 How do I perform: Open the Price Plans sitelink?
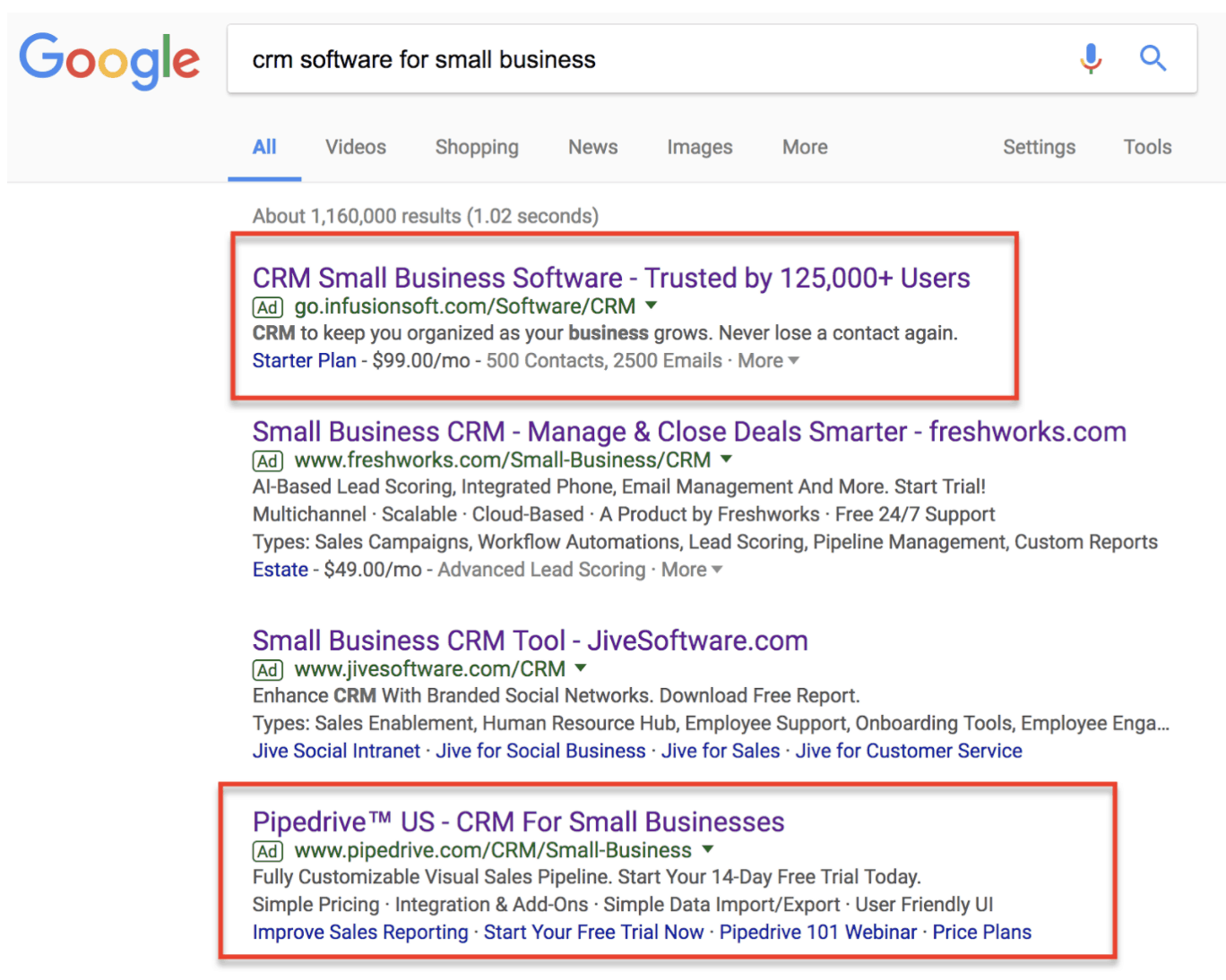point(982,933)
